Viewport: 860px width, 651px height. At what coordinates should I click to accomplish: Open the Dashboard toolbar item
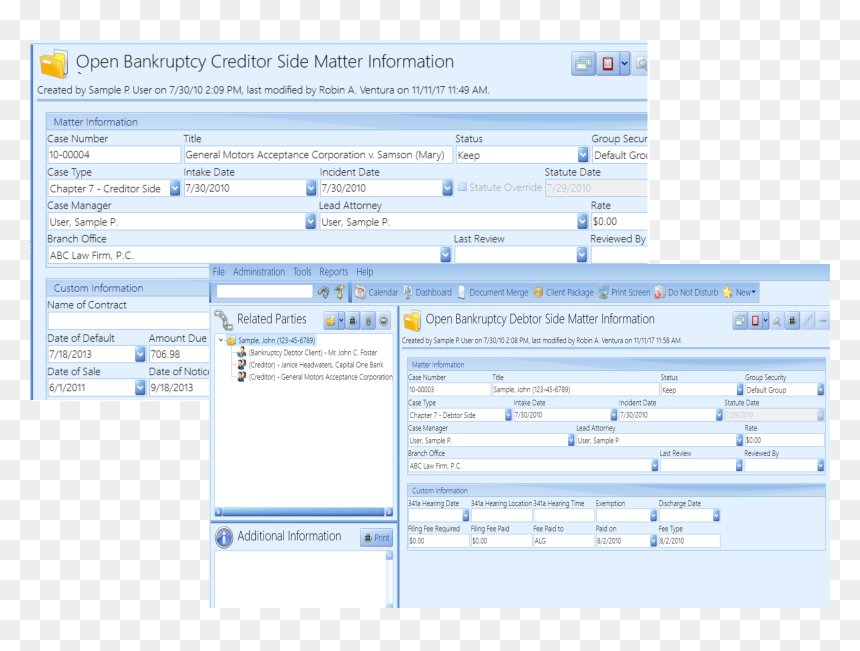point(428,292)
